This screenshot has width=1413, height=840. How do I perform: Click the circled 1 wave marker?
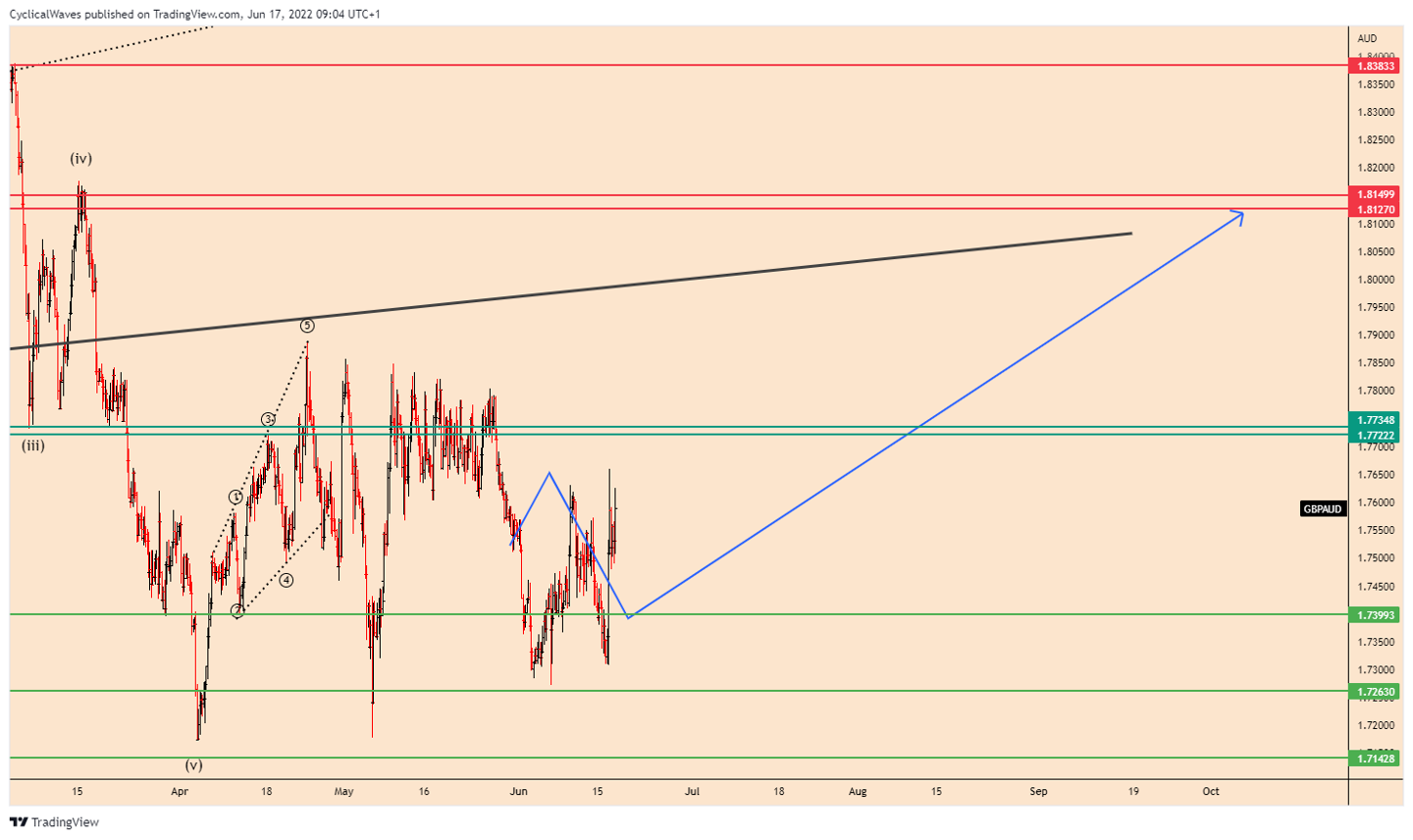(x=235, y=498)
